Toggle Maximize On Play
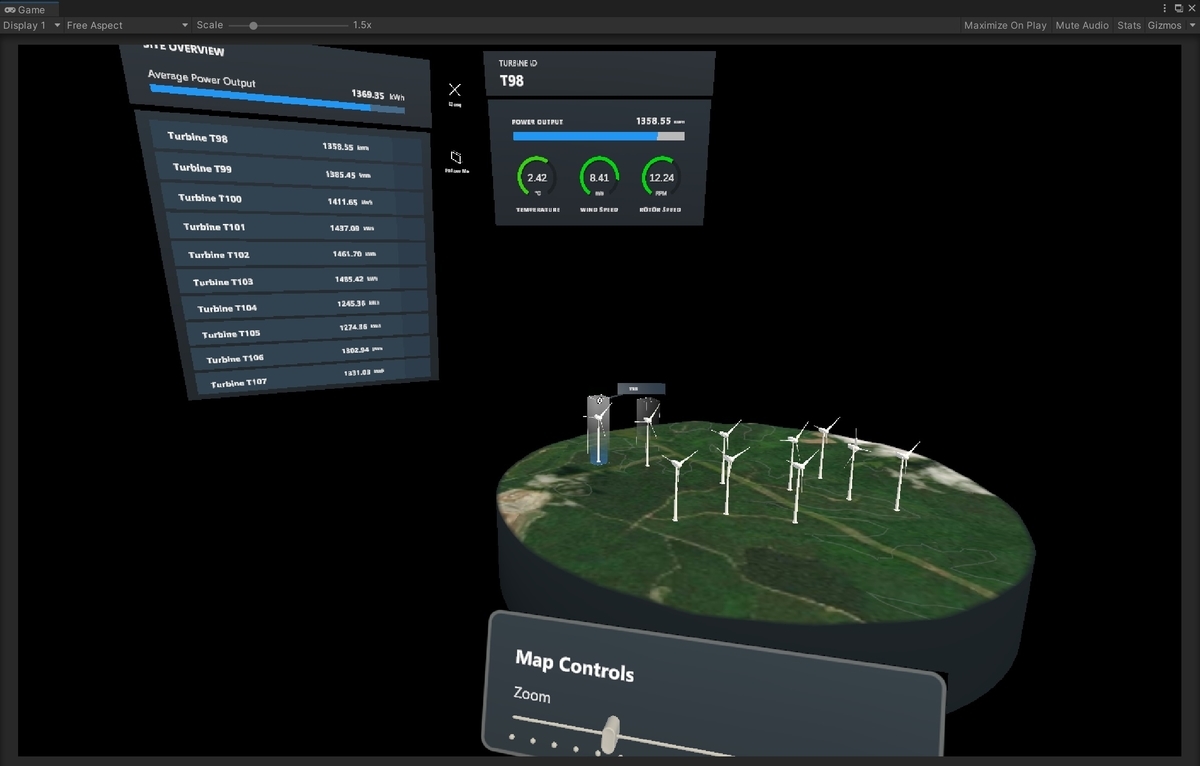The height and width of the screenshot is (766, 1200). click(1005, 25)
